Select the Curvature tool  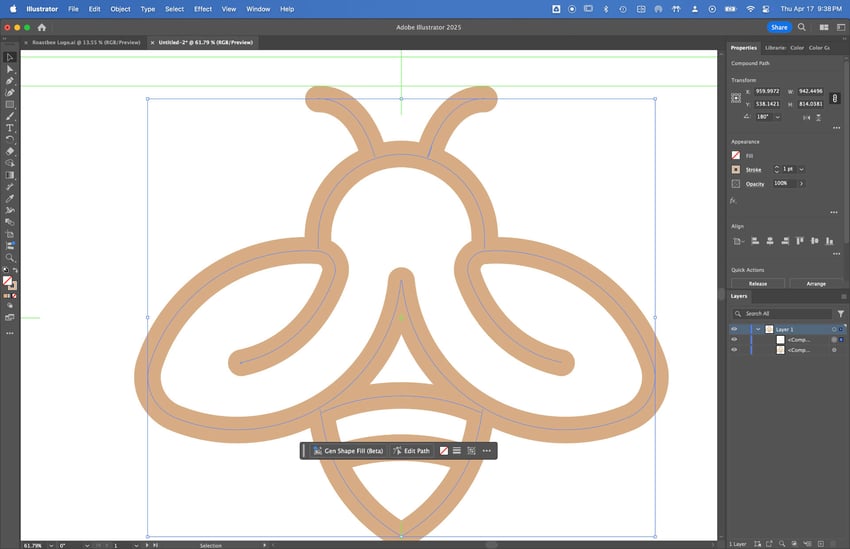(x=10, y=93)
